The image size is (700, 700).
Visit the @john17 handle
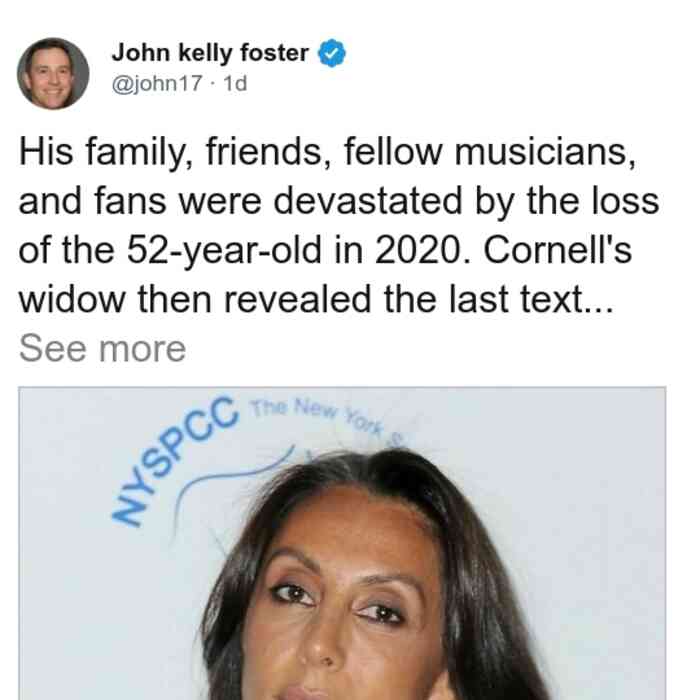point(157,83)
